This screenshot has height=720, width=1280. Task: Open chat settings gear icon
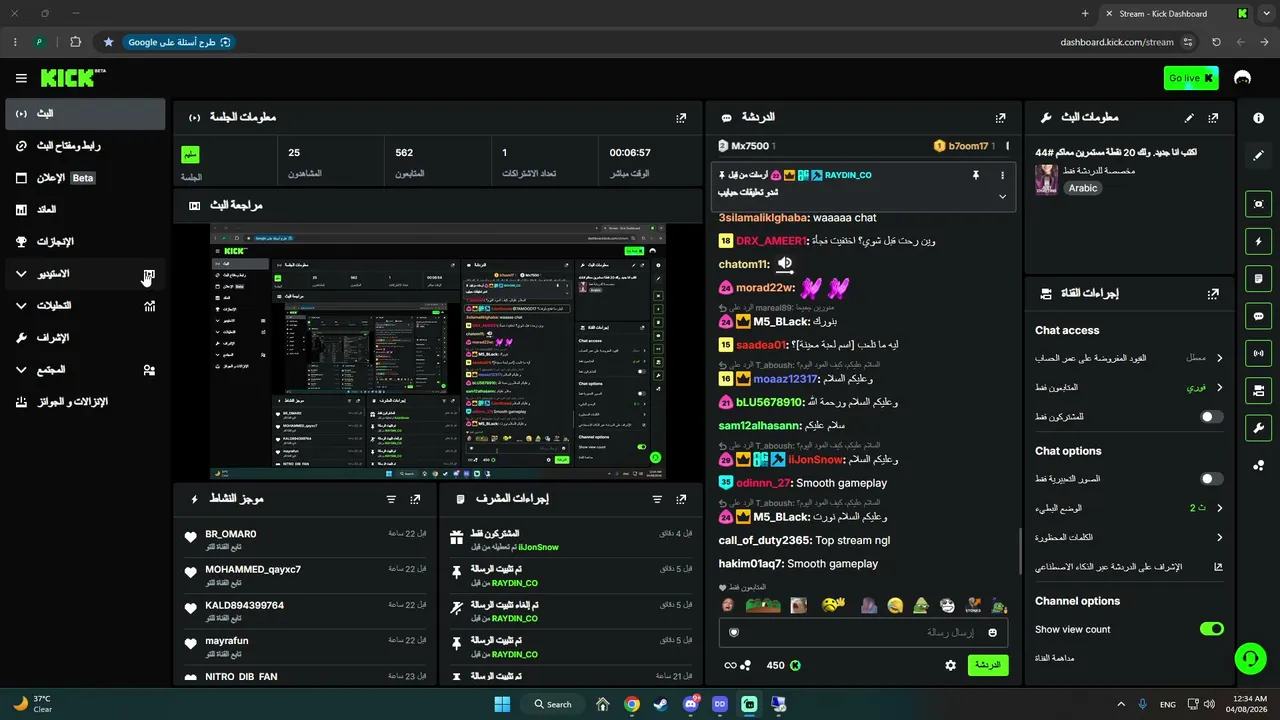[x=951, y=665]
